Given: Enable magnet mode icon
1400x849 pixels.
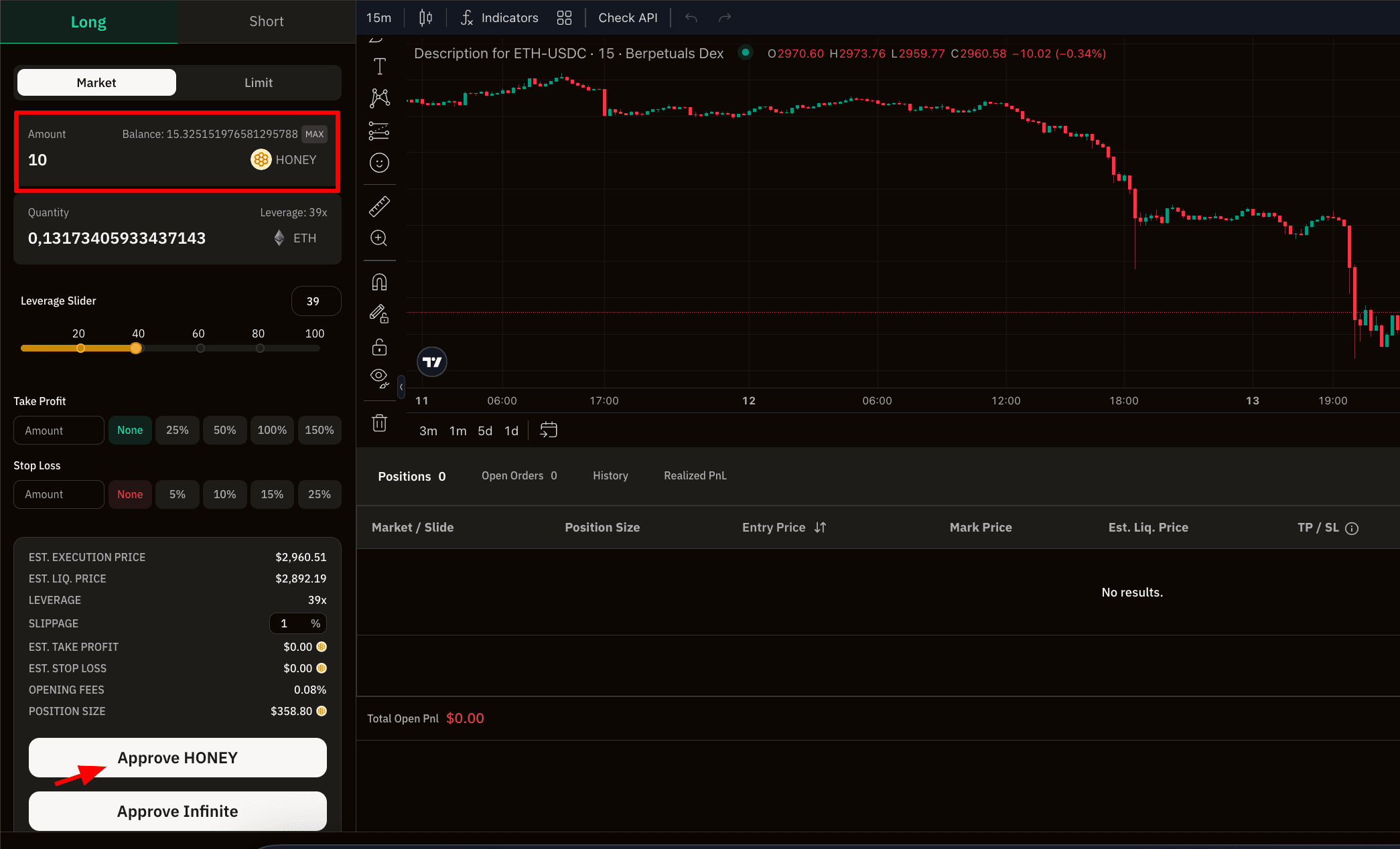Looking at the screenshot, I should tap(379, 283).
